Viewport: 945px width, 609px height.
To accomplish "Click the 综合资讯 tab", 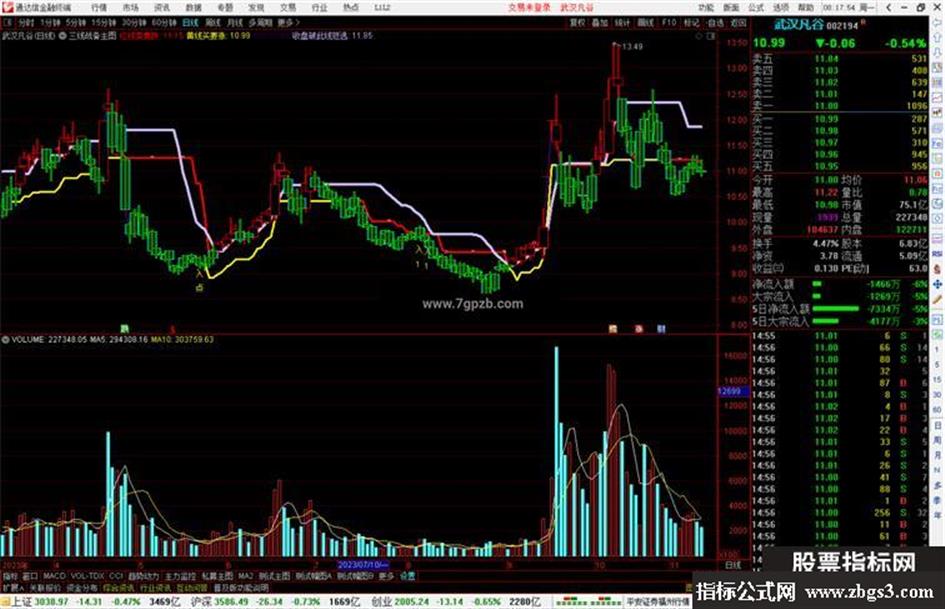I will [119, 587].
